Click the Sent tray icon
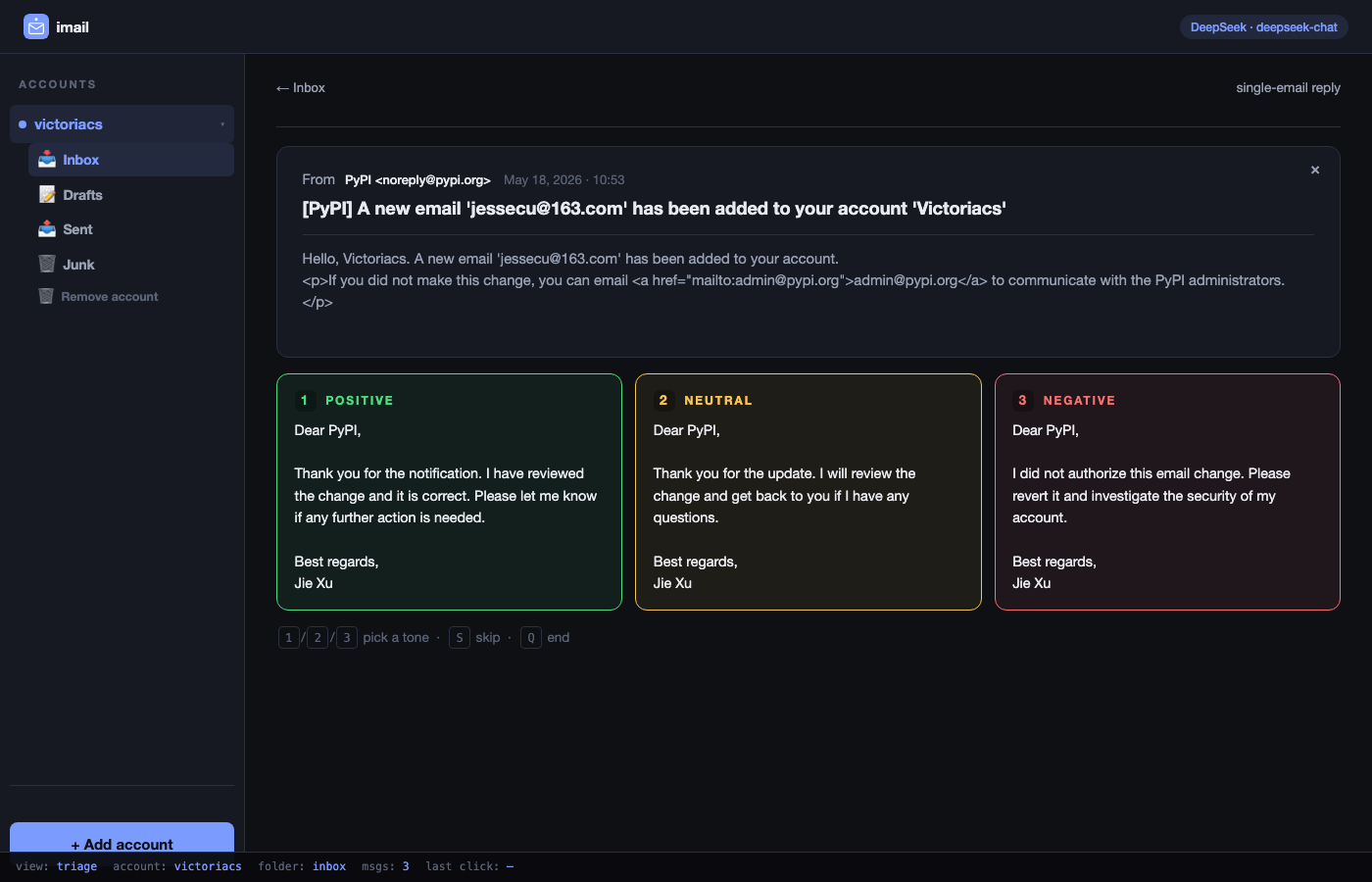 tap(47, 229)
